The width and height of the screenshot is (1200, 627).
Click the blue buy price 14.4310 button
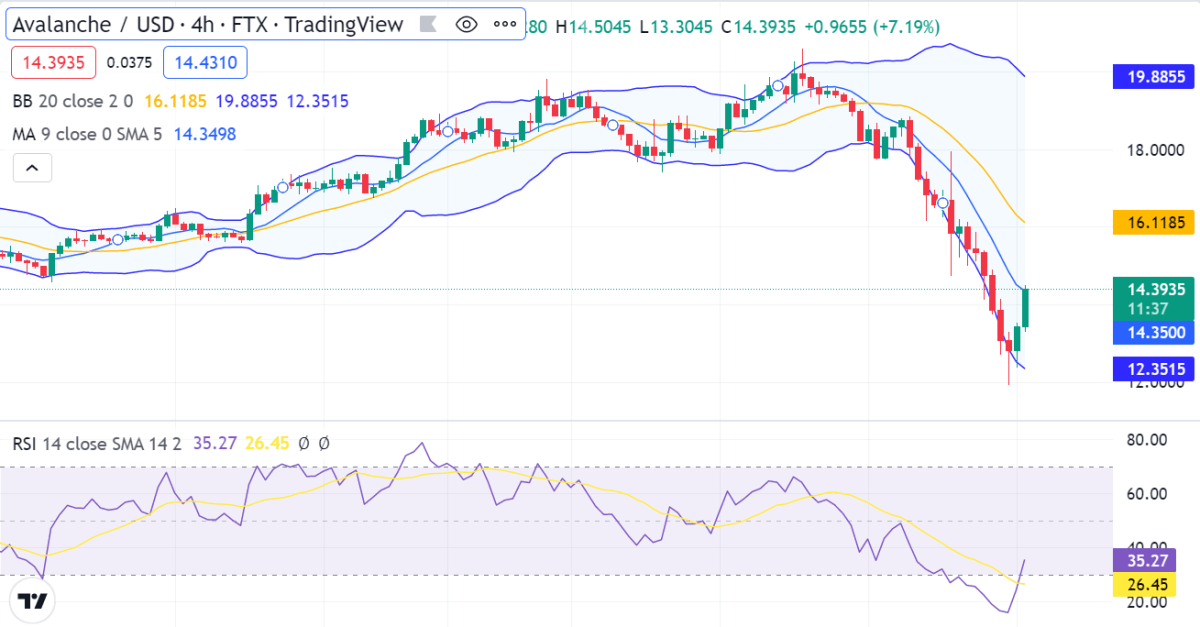tap(204, 63)
